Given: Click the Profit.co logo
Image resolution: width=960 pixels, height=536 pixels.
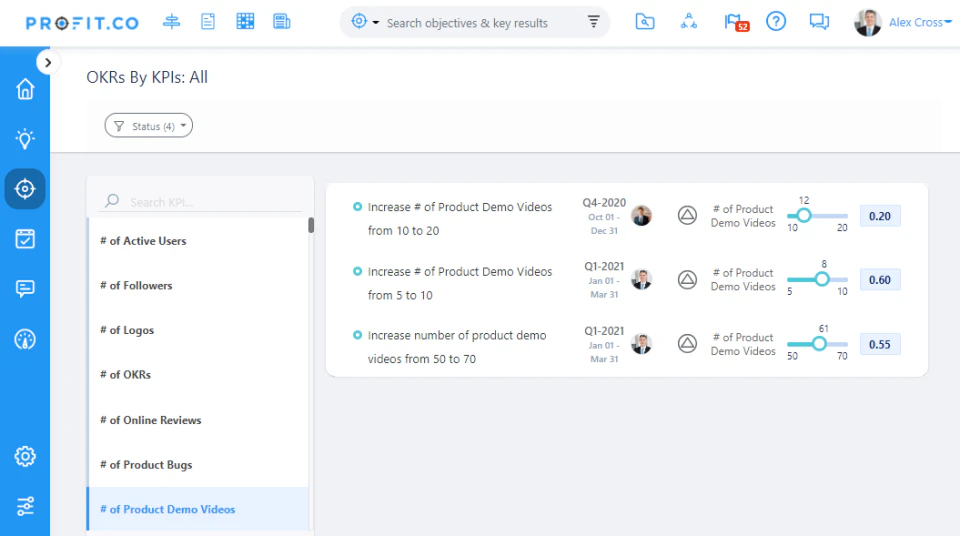Looking at the screenshot, I should click(x=82, y=23).
